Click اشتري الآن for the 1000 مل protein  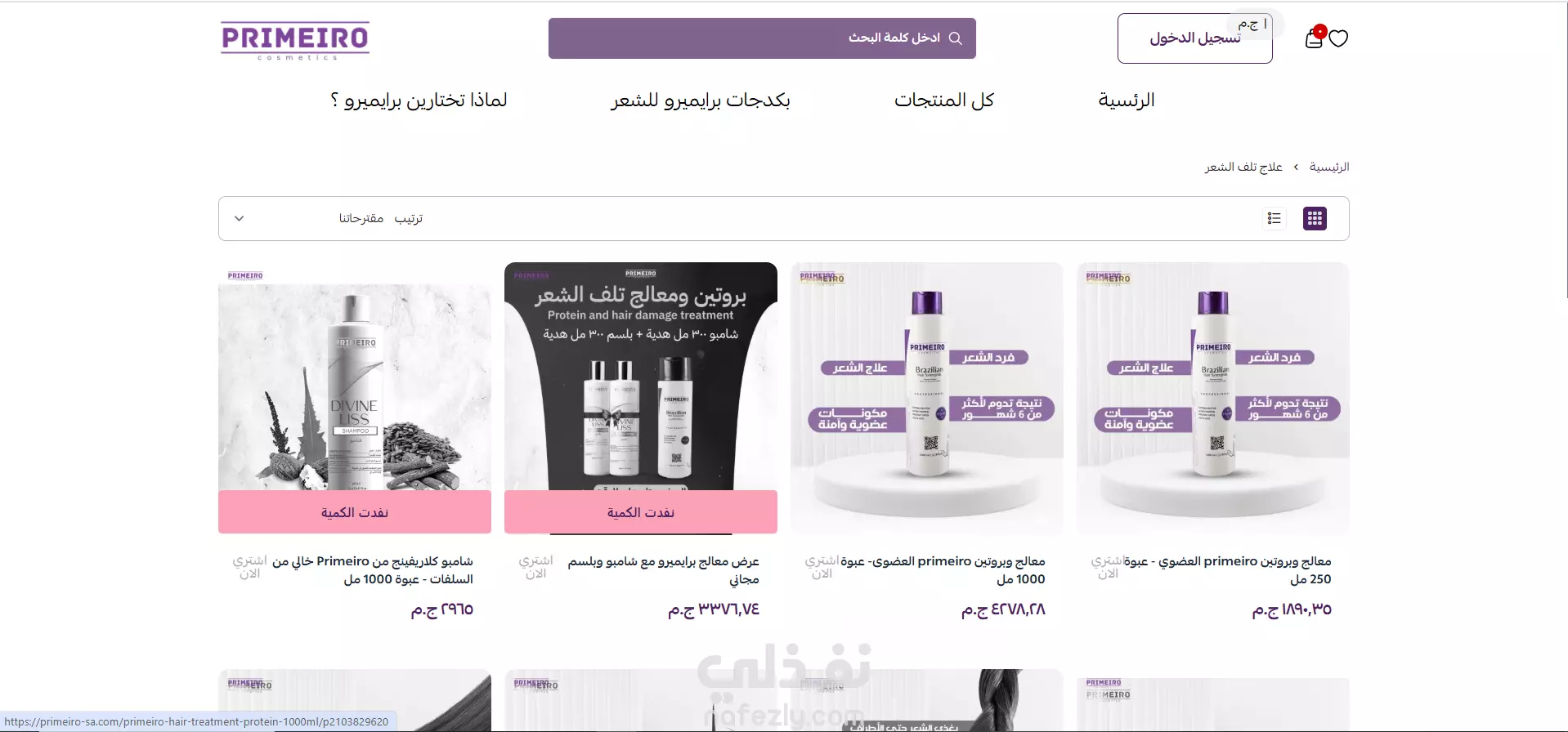pyautogui.click(x=822, y=567)
